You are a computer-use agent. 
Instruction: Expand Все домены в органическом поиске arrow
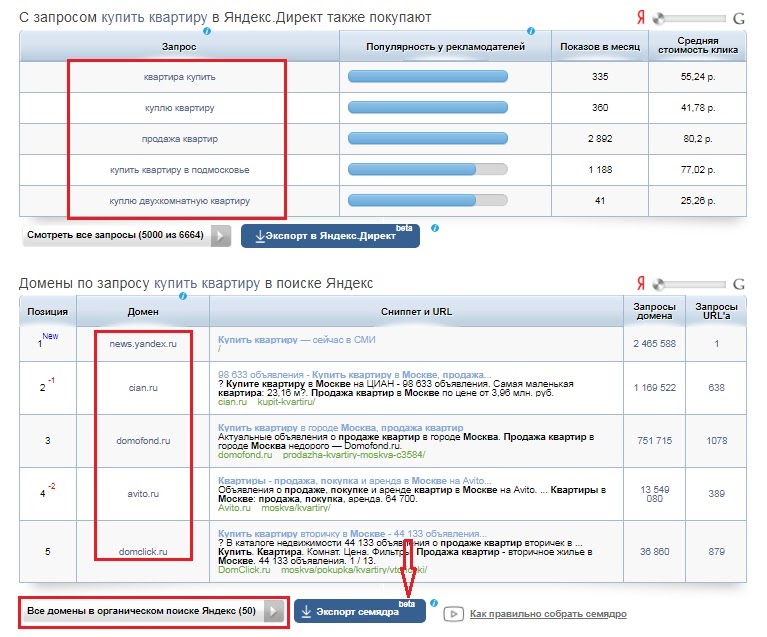273,612
